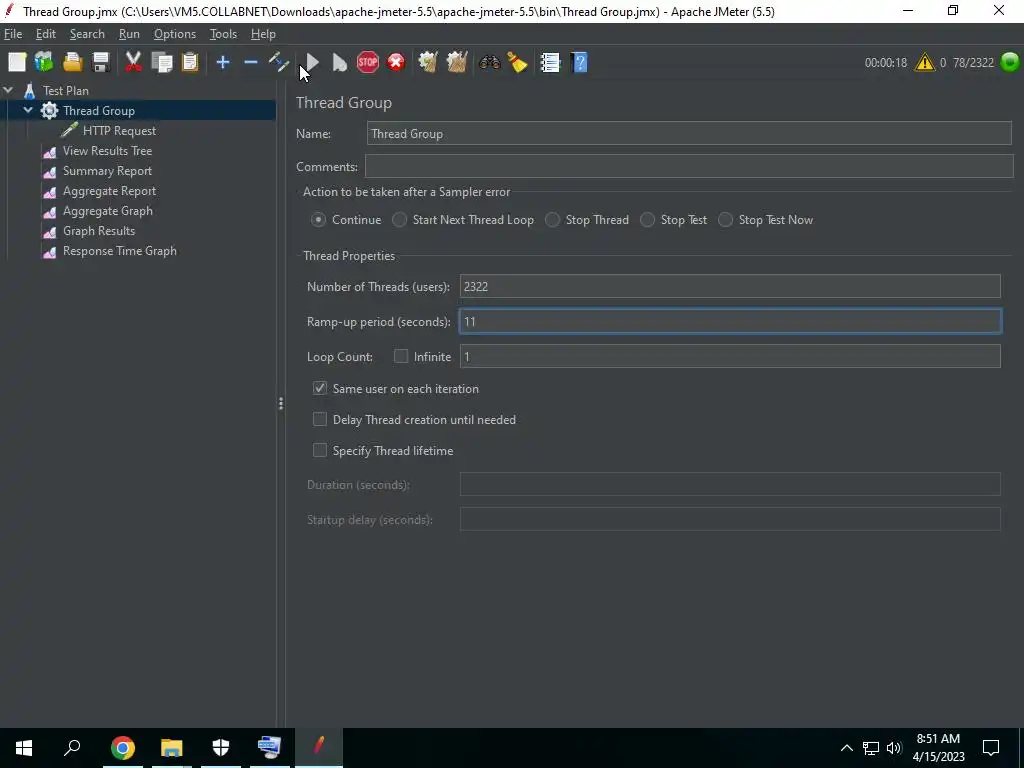Open the File menu
Screen dimensions: 1024x768
tap(13, 34)
